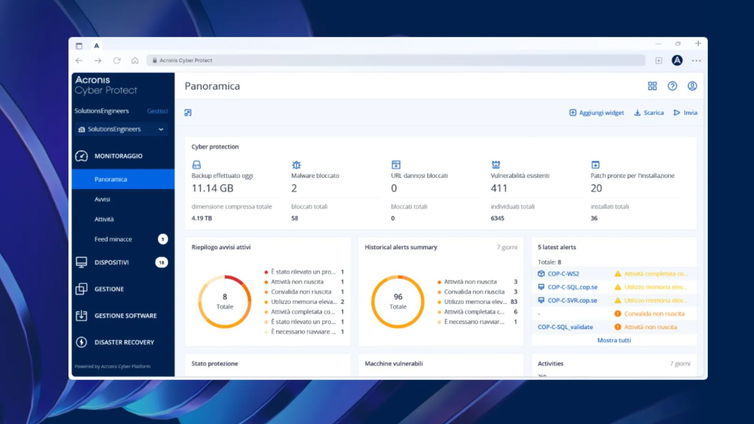754x424 pixels.
Task: Click the Backup effettuato oggi drive icon
Action: 196,165
